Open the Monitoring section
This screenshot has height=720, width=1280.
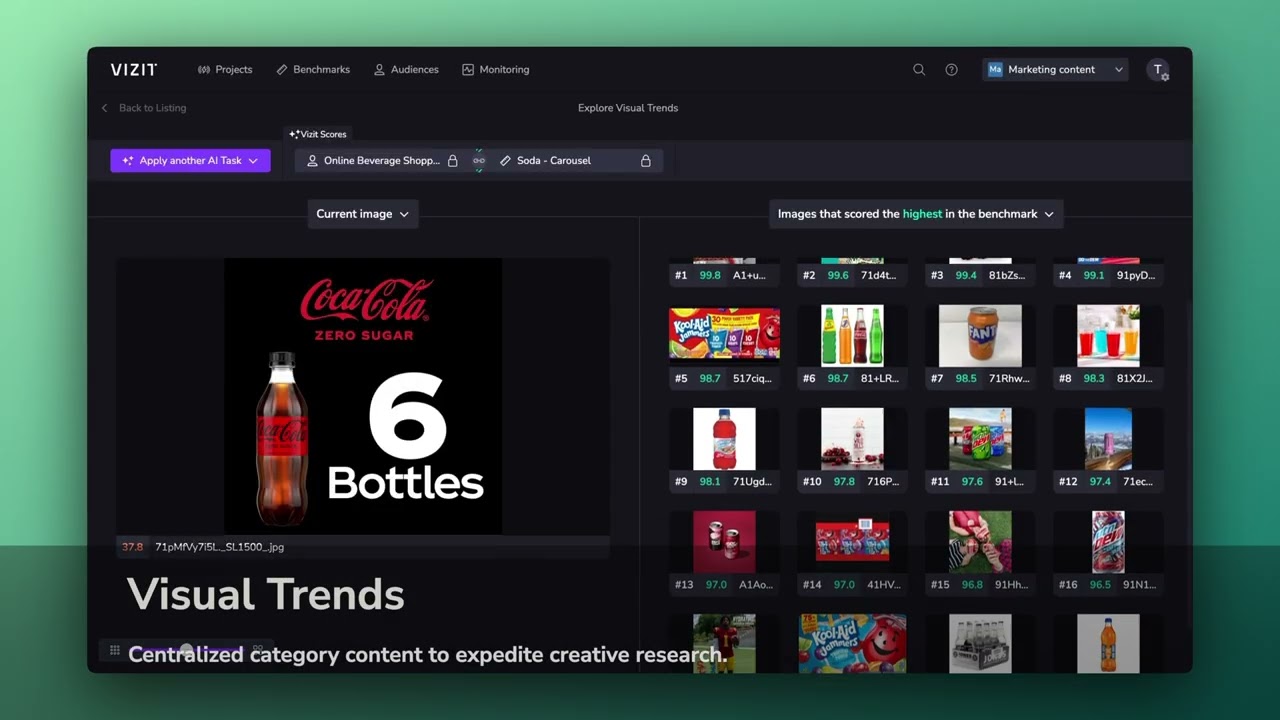click(496, 70)
